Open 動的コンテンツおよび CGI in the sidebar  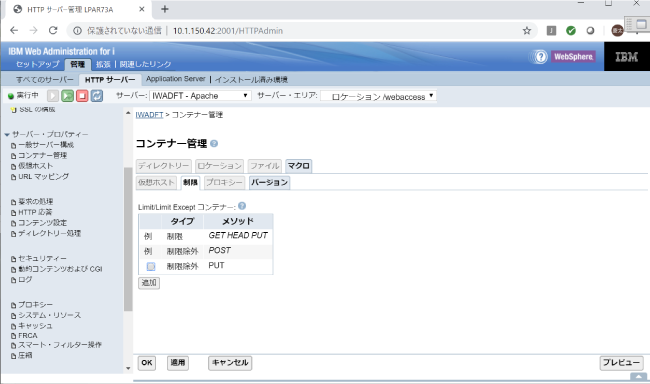60,269
